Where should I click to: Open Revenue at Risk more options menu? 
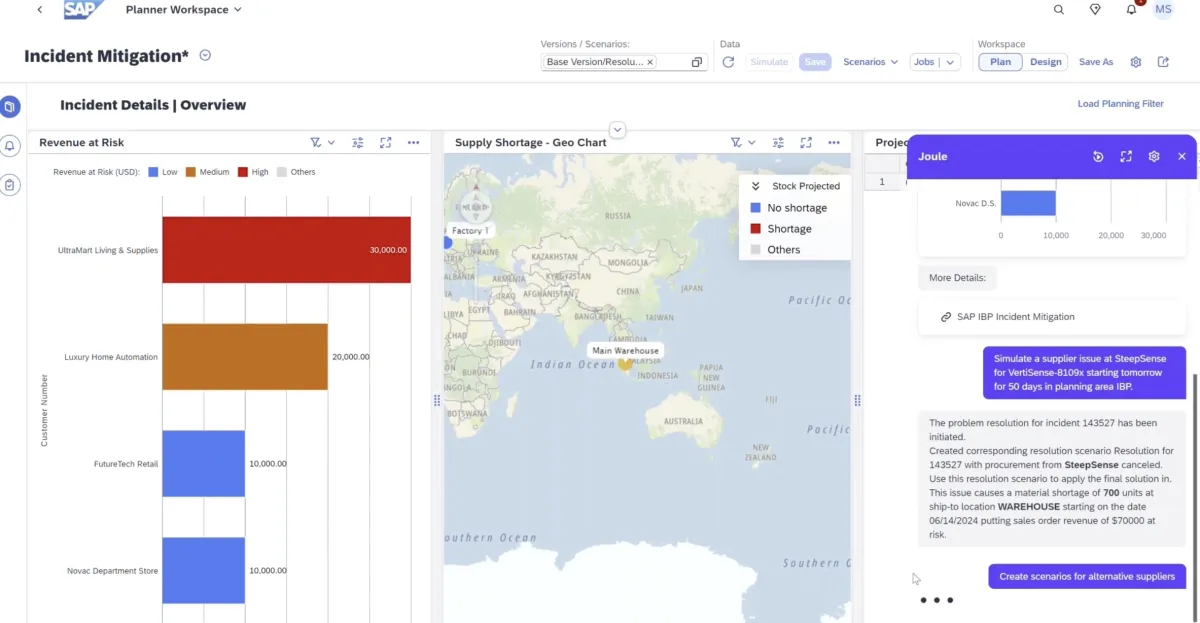click(413, 143)
